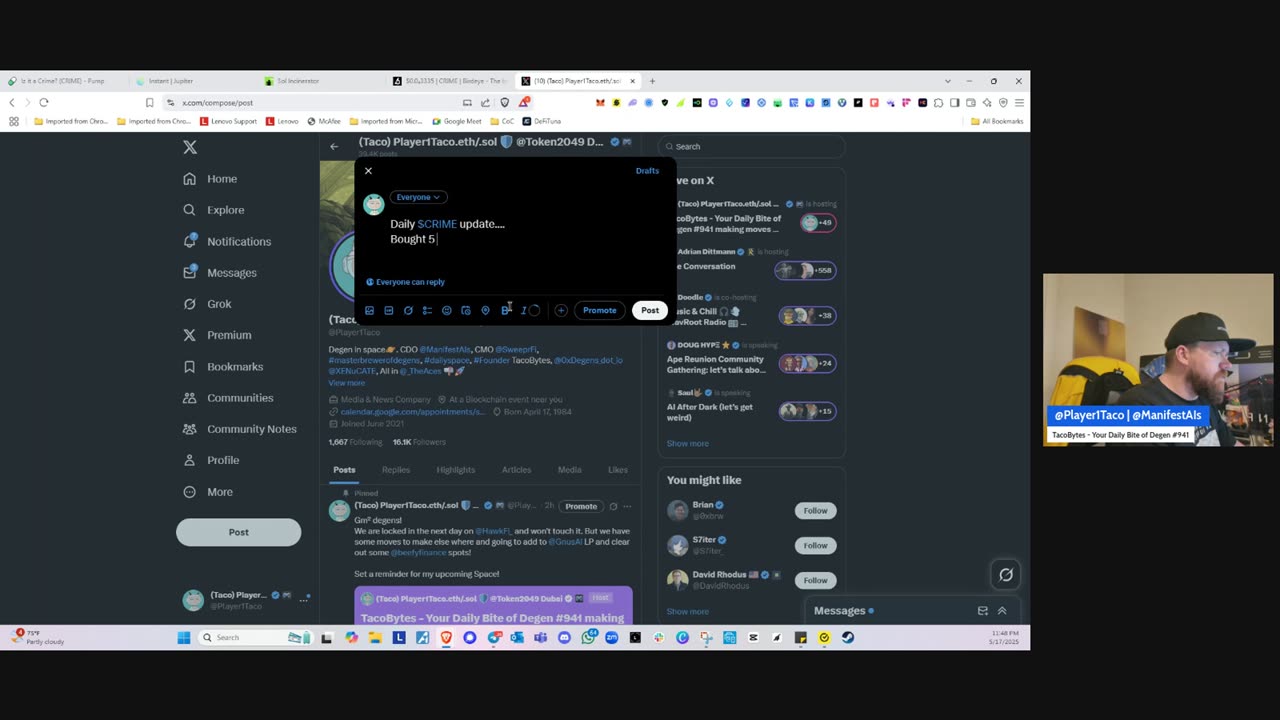Change who can reply setting
This screenshot has width=1280, height=720.
point(405,282)
